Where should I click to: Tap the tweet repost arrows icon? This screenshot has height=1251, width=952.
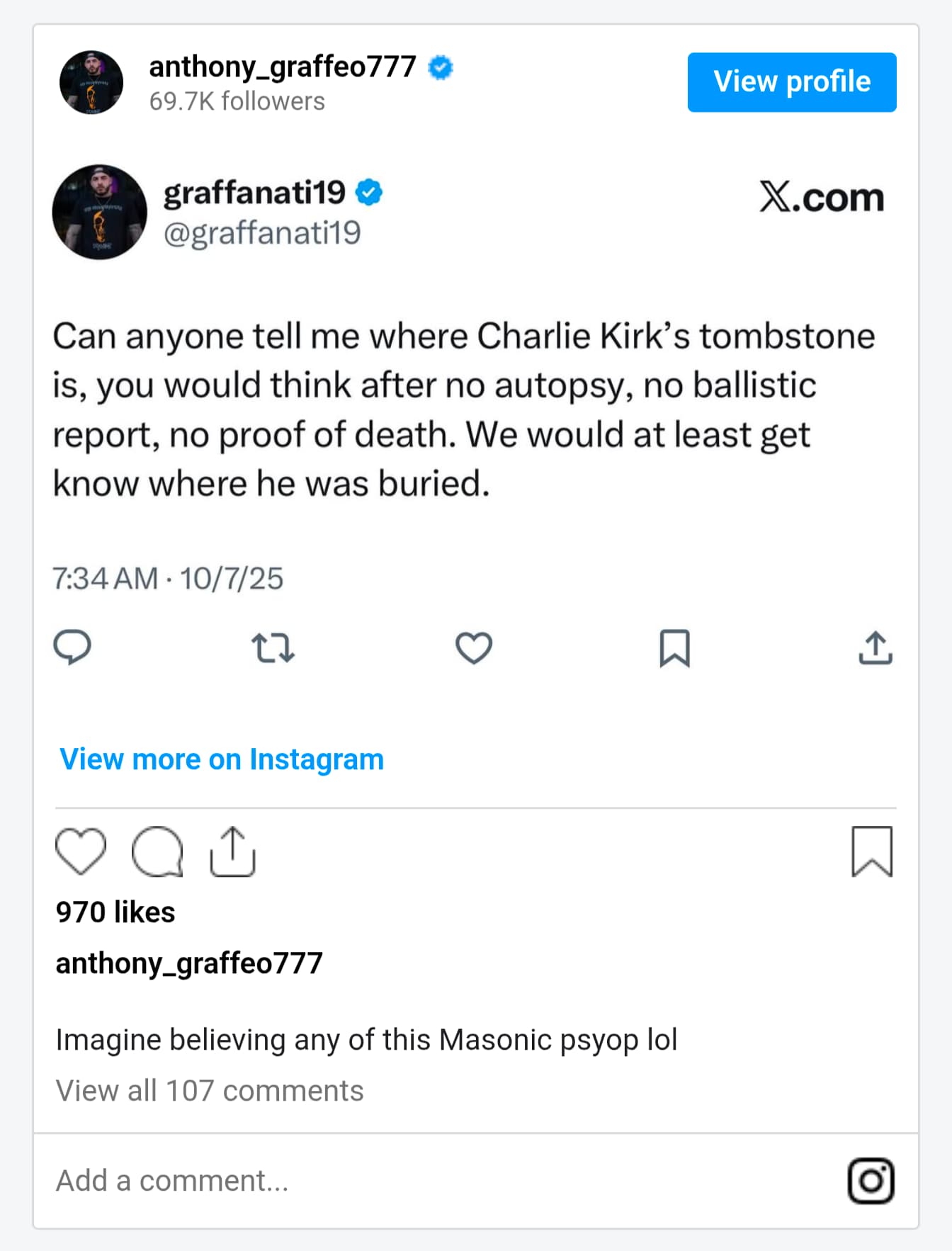tap(273, 647)
